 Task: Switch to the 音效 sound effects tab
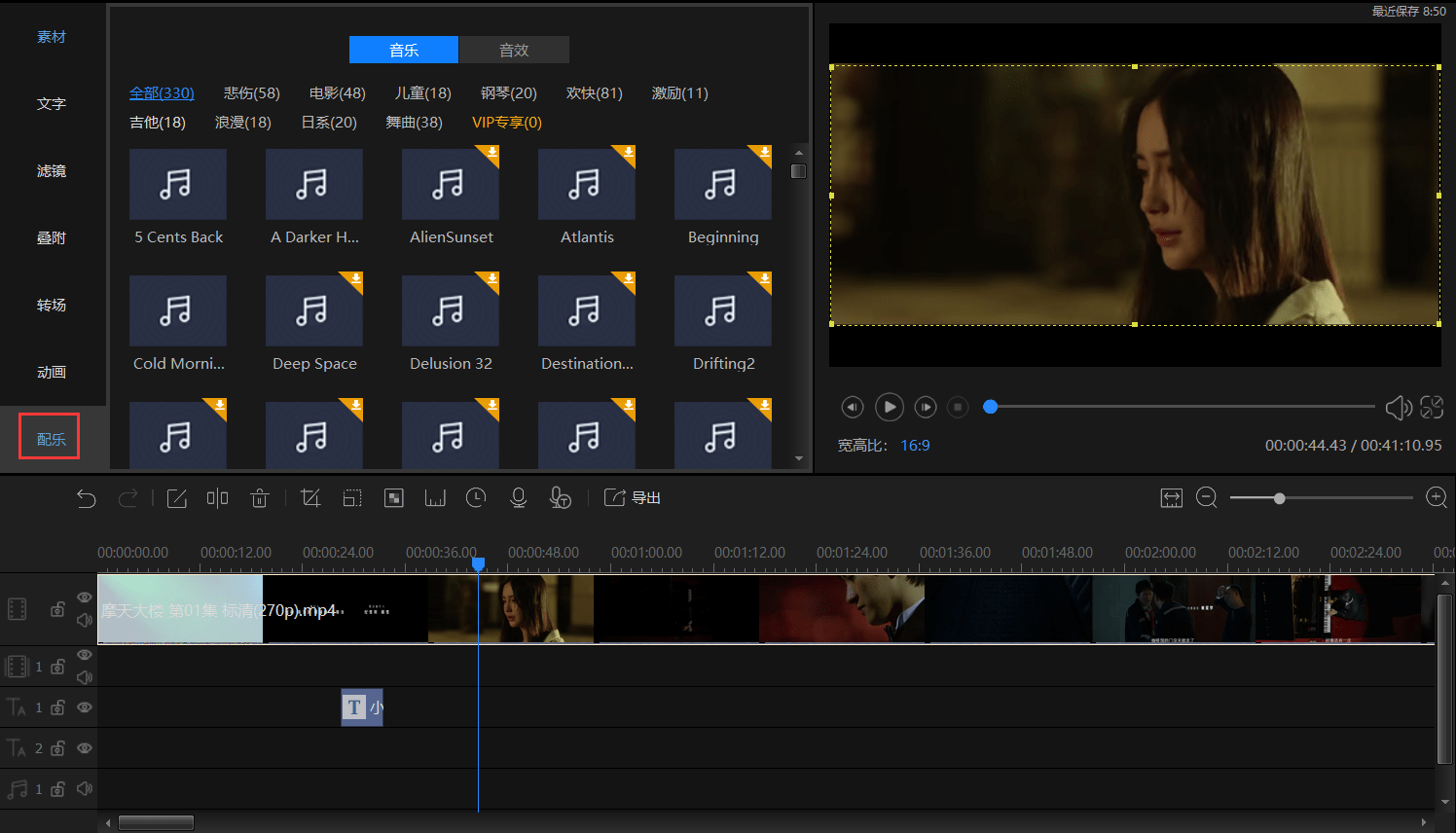(x=514, y=50)
